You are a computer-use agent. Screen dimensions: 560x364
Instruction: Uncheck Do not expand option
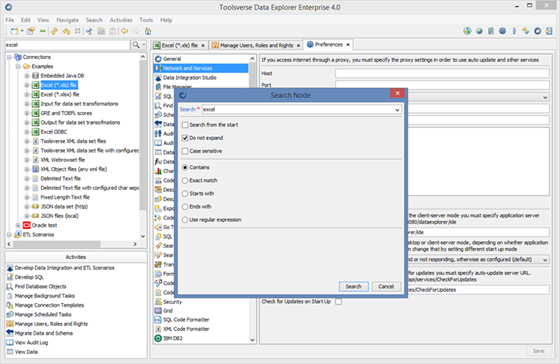[x=185, y=138]
